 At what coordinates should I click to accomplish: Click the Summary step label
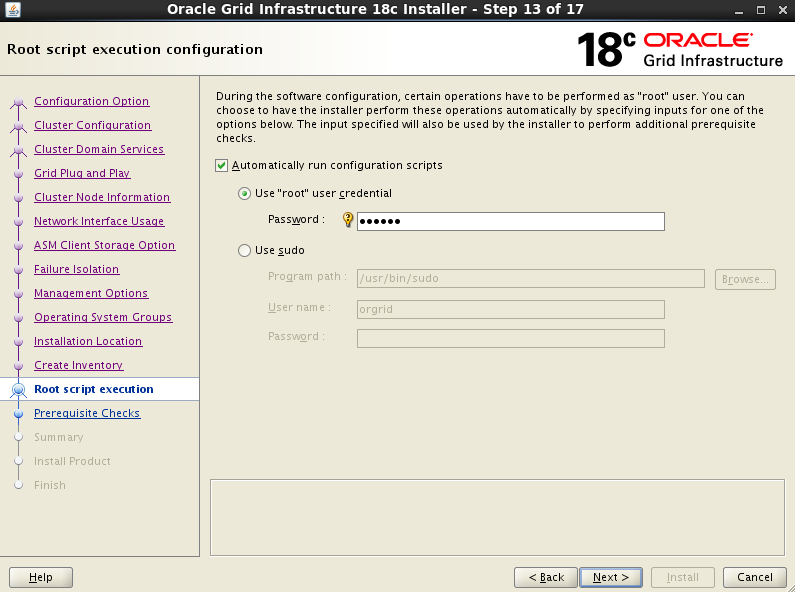click(59, 437)
